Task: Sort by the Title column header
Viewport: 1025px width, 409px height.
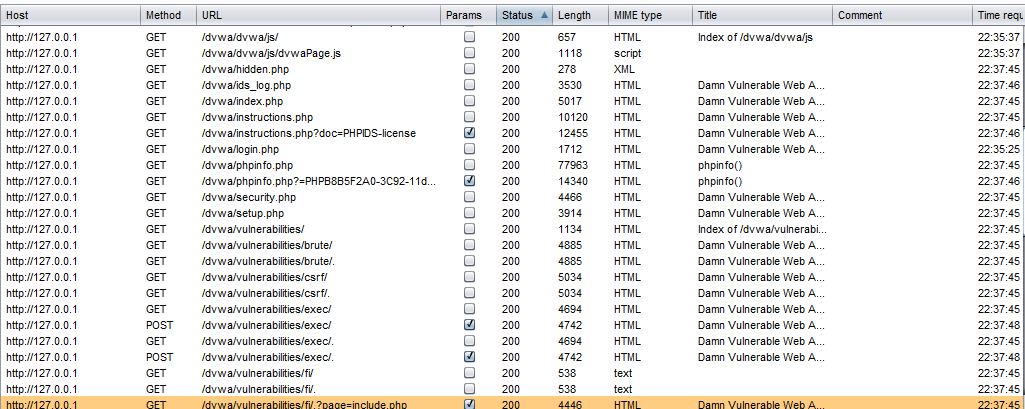Action: pos(762,15)
